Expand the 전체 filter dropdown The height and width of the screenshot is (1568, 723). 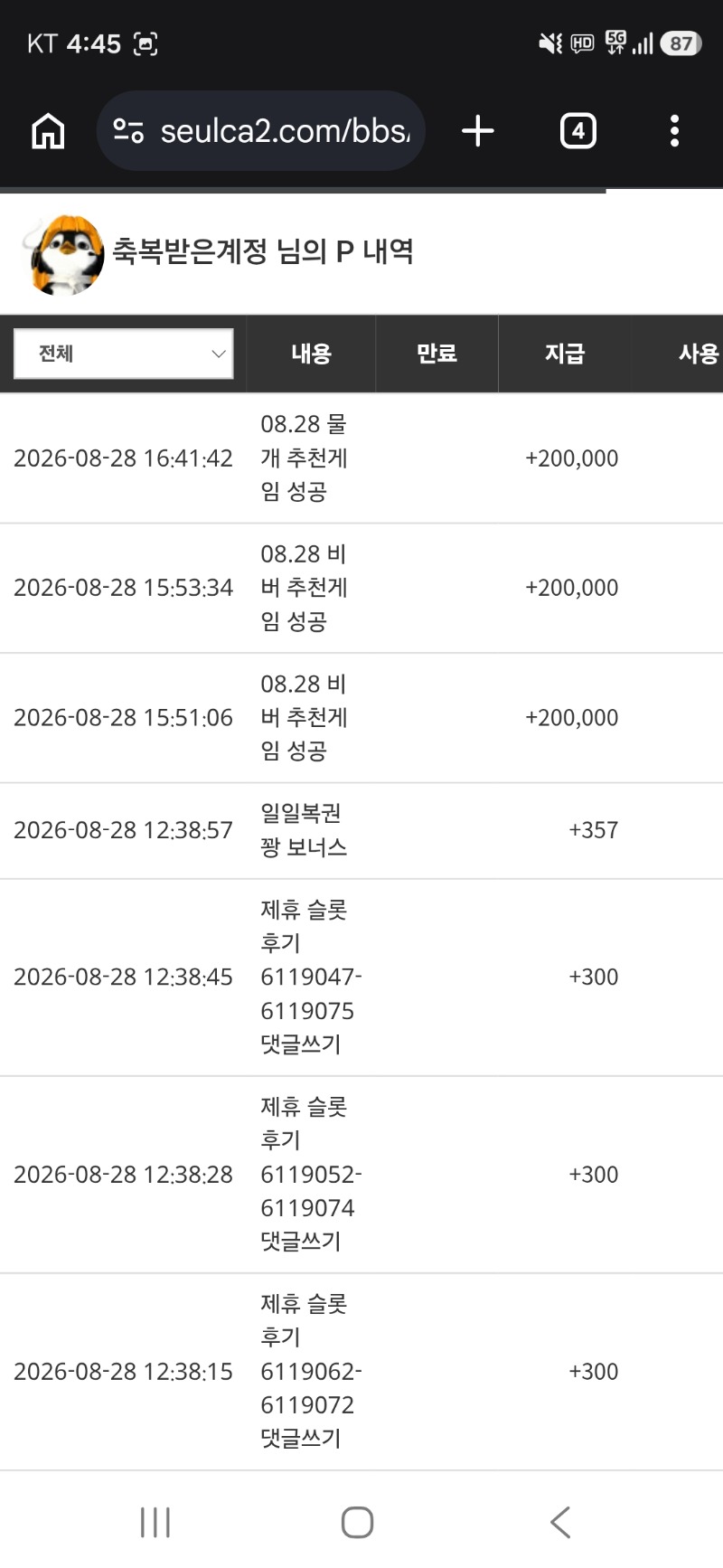124,354
